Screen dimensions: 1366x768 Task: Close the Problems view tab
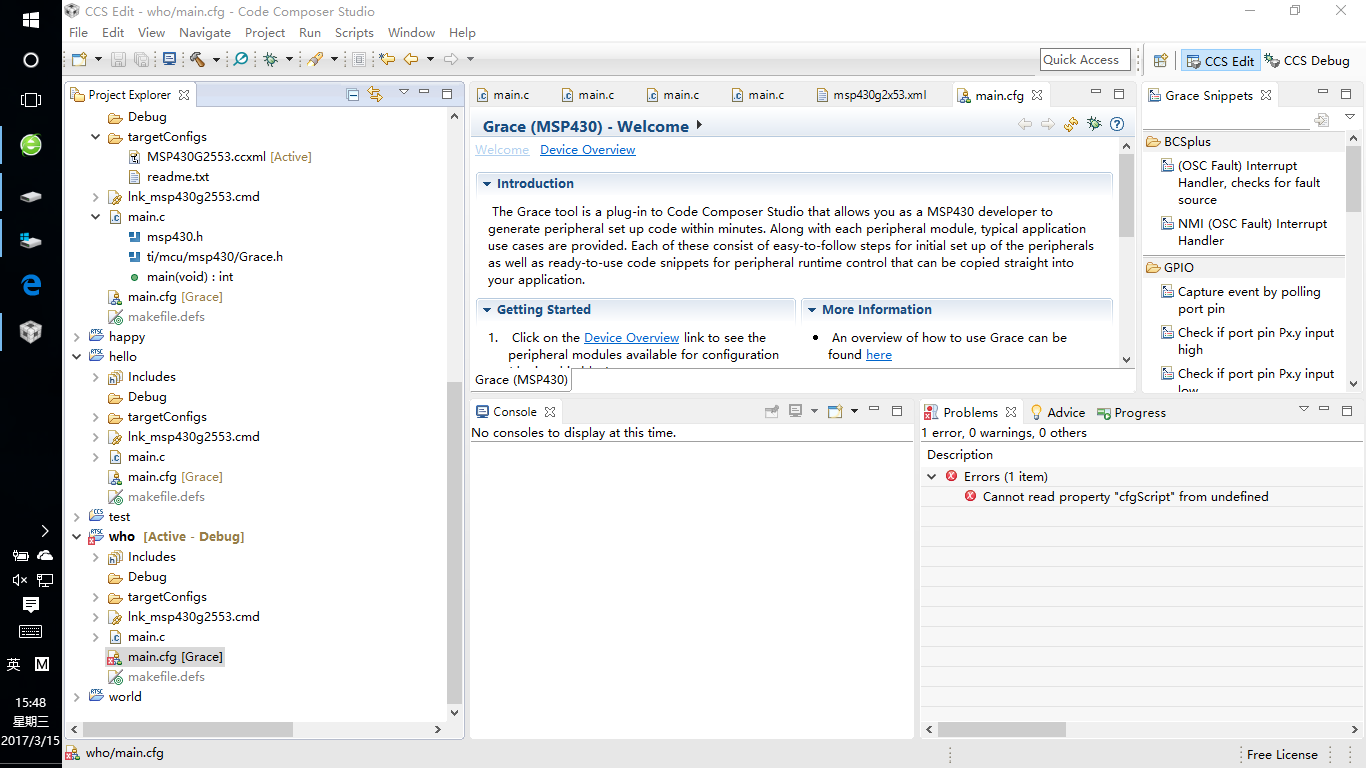(1011, 412)
